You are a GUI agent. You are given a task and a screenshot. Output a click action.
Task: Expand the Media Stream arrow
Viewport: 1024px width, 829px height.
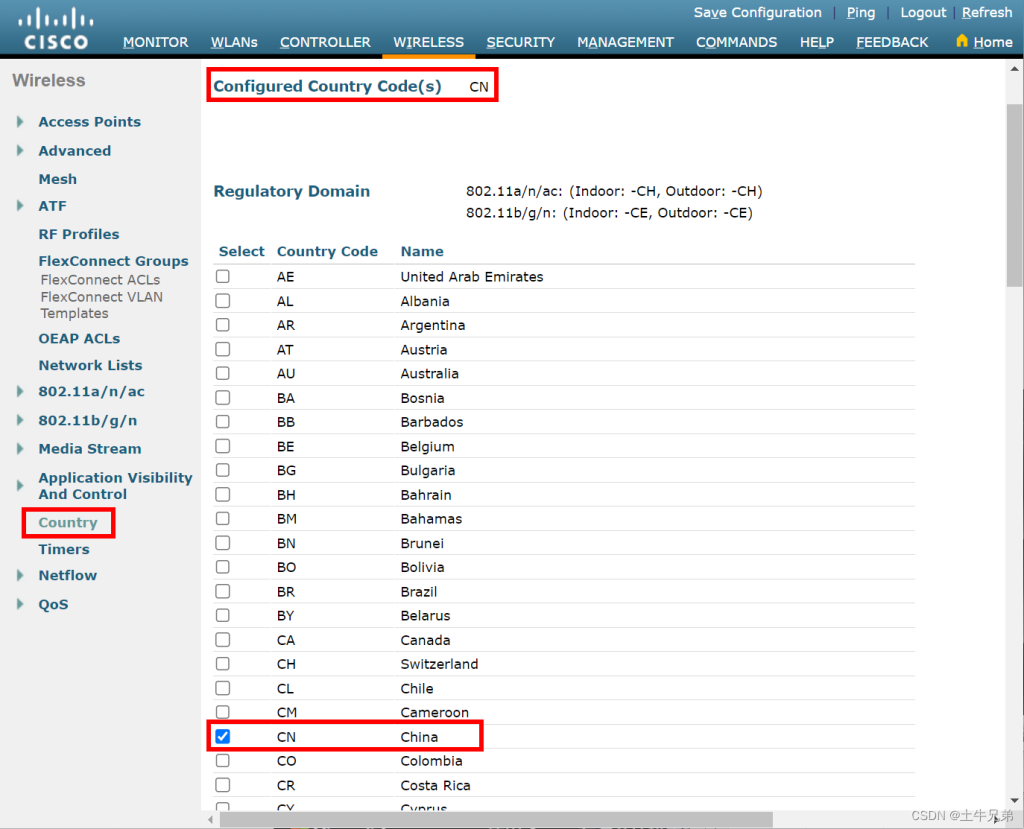point(20,449)
